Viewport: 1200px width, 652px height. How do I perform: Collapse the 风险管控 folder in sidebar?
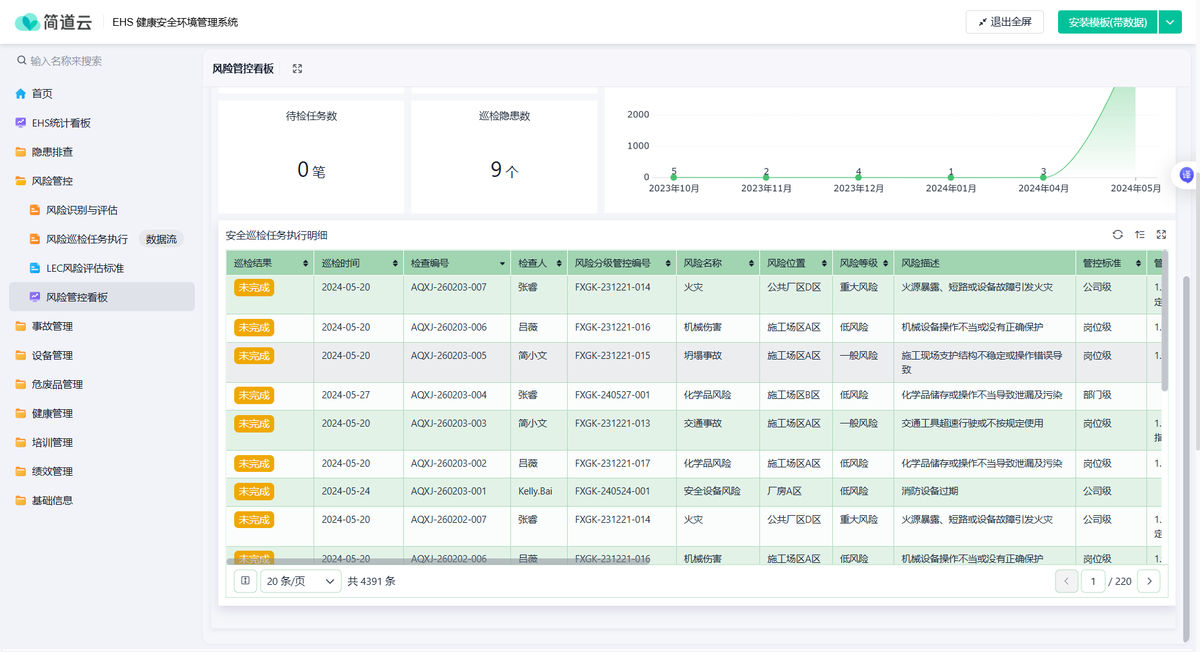(52, 181)
